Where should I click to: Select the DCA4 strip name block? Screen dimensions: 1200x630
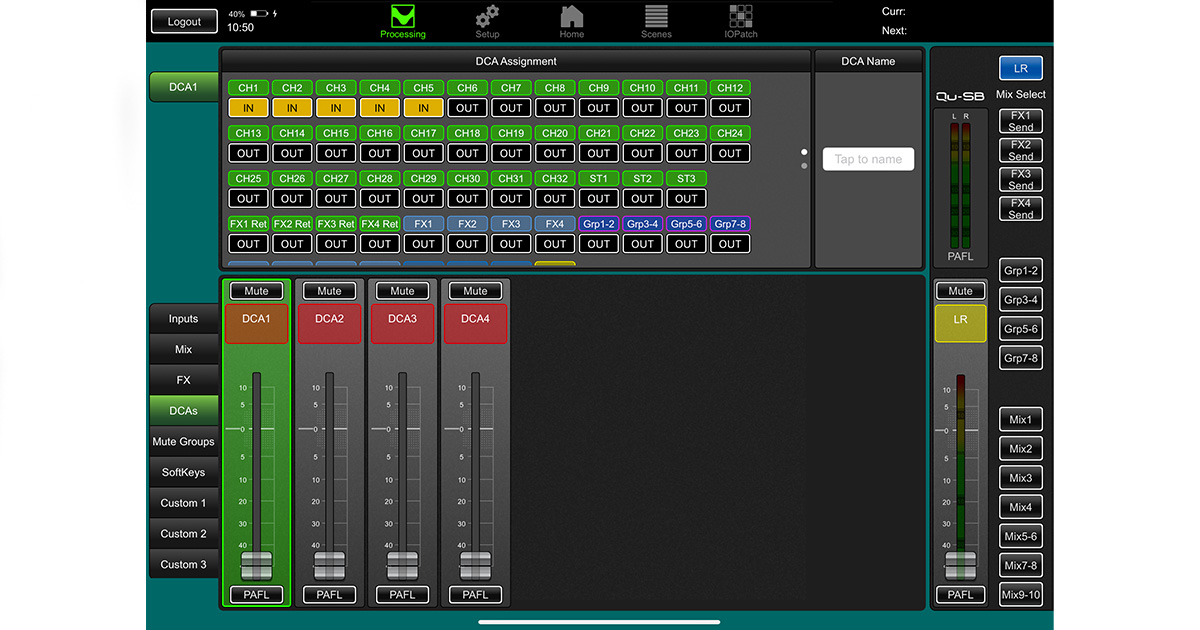[x=475, y=323]
